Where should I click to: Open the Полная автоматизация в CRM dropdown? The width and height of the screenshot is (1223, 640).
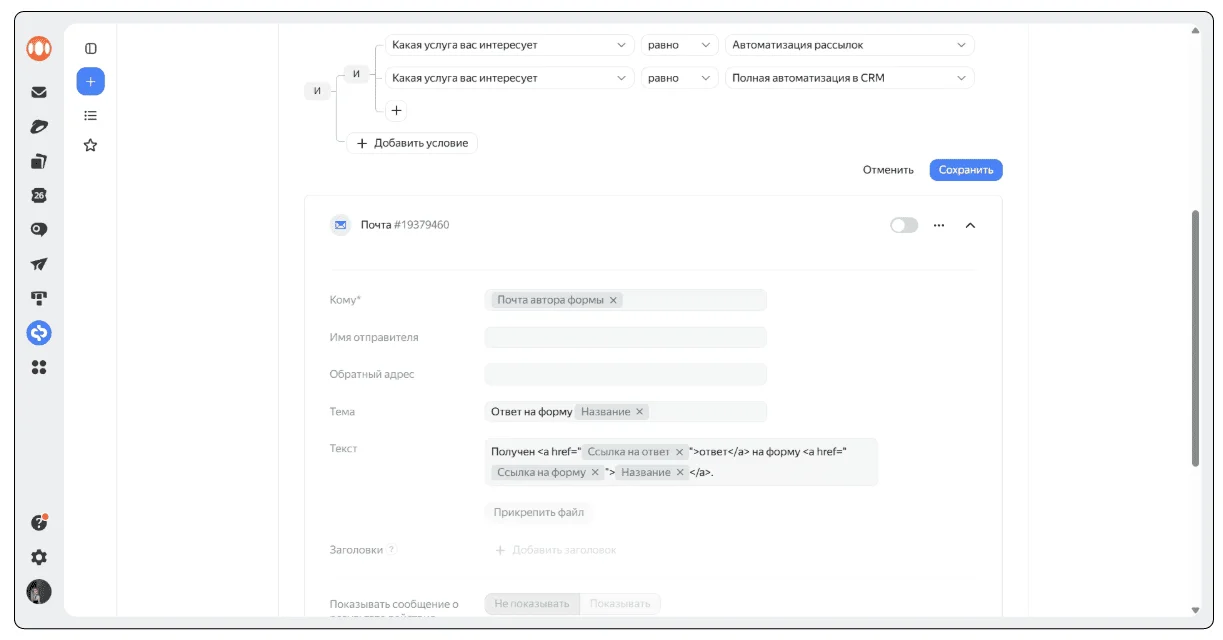[x=850, y=78]
